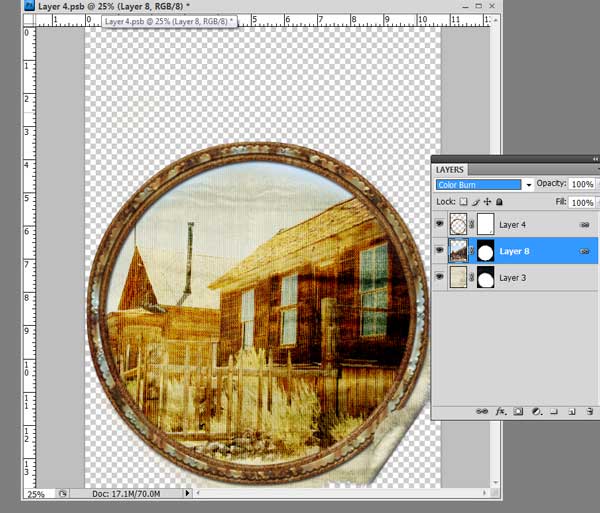
Task: Create new adjustment layer from footer icon
Action: click(537, 411)
